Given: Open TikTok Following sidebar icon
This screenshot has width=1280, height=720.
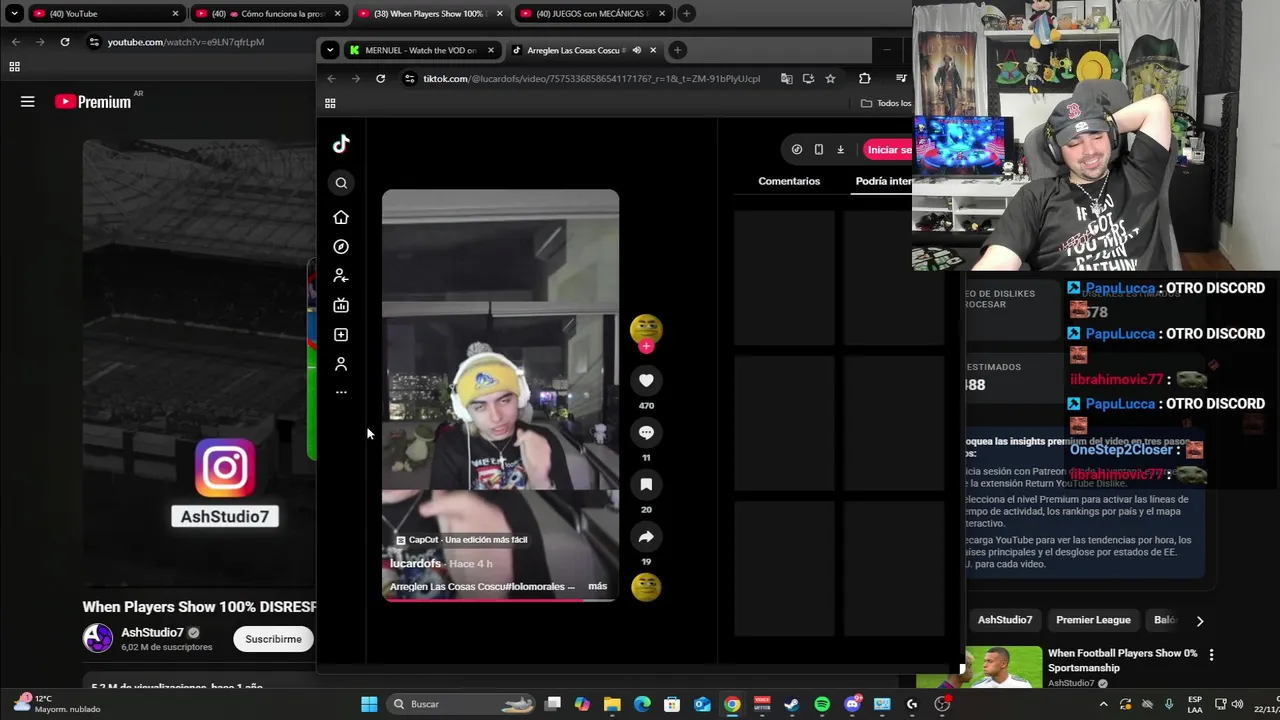Looking at the screenshot, I should (x=341, y=276).
